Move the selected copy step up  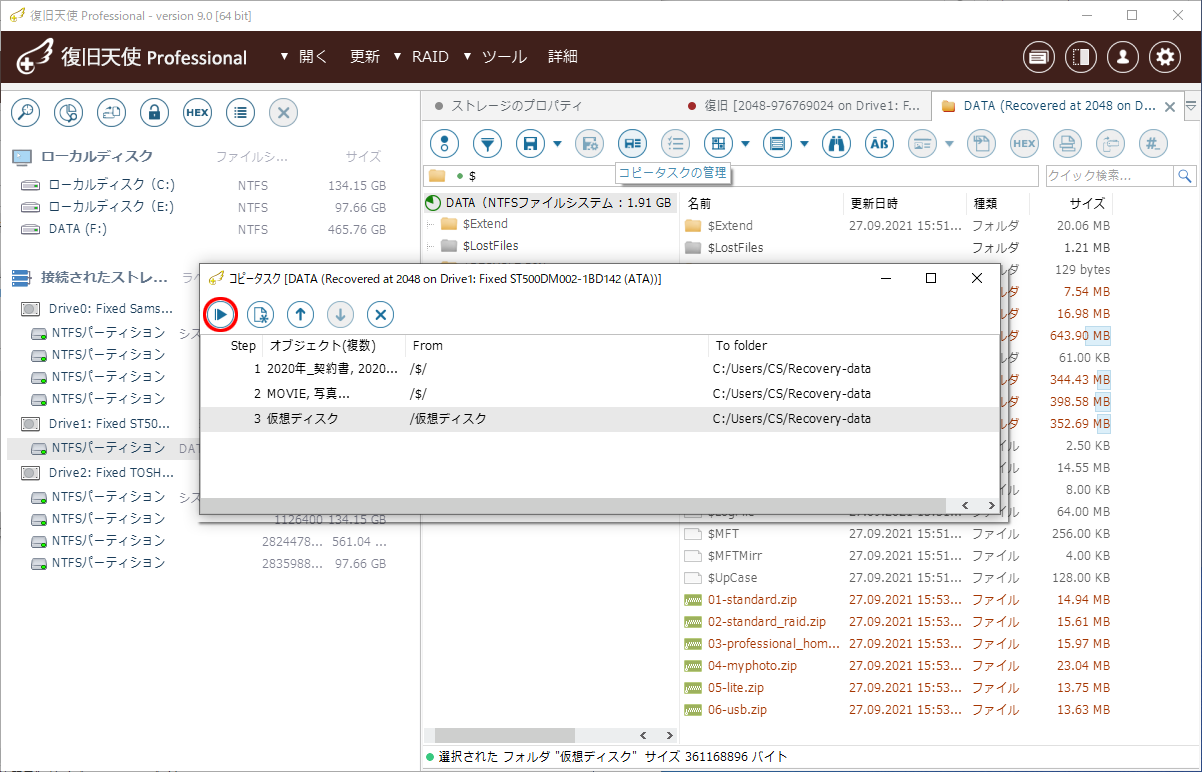[301, 315]
